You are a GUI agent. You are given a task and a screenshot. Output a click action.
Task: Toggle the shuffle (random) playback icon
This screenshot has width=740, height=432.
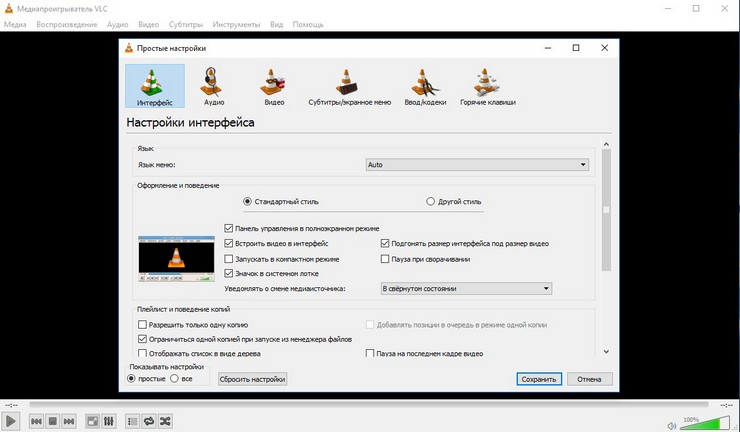pos(167,422)
